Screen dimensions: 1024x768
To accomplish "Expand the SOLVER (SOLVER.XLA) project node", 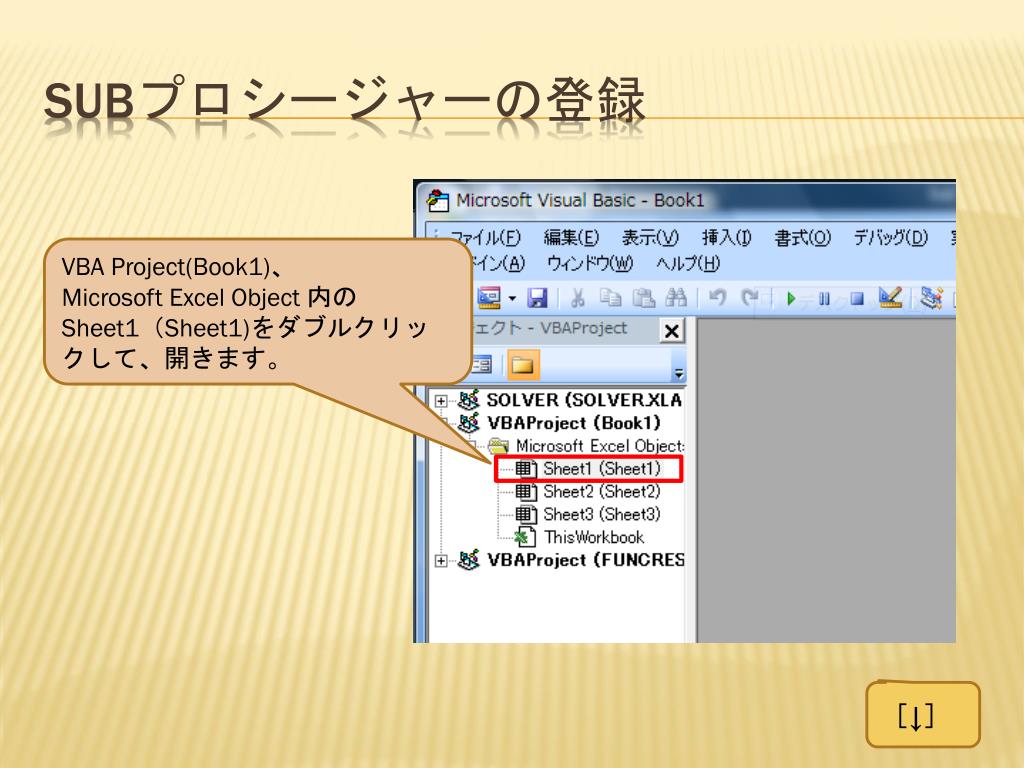I will coord(441,401).
